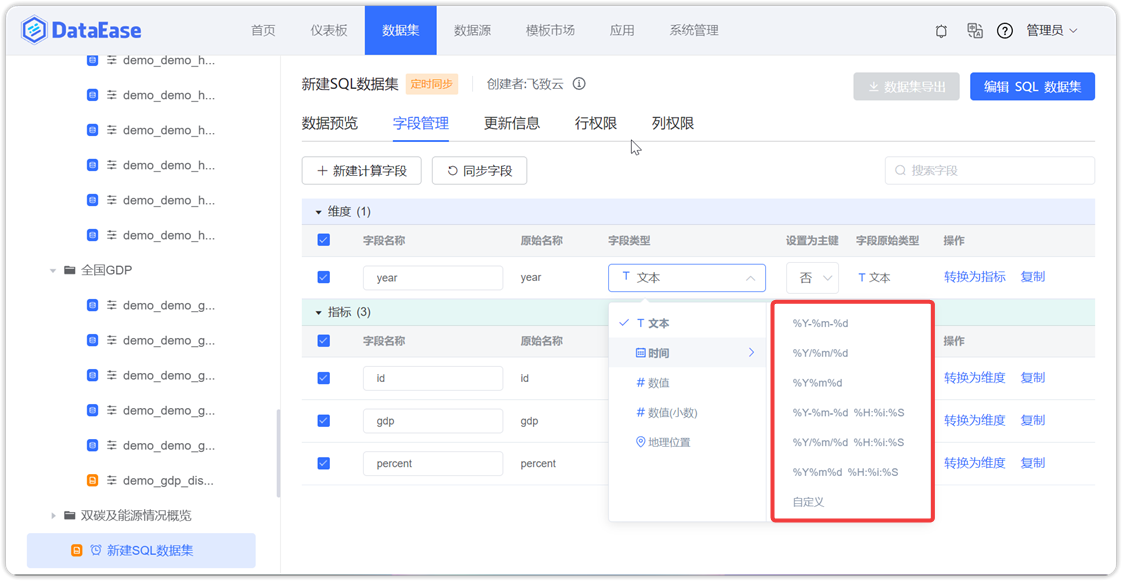Viewport: 1122px width, 581px height.
Task: Click the sidebar vertical scrollbar
Action: coord(278,454)
